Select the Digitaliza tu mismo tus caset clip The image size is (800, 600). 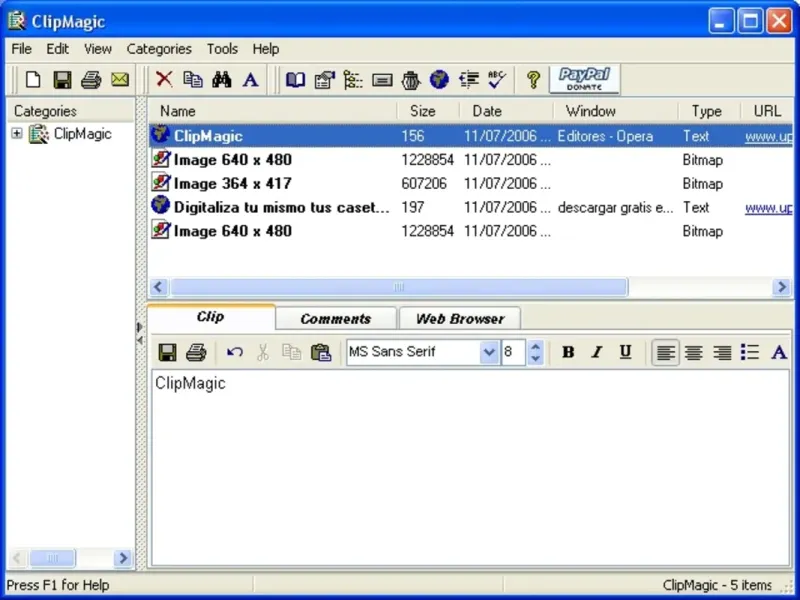(470, 207)
